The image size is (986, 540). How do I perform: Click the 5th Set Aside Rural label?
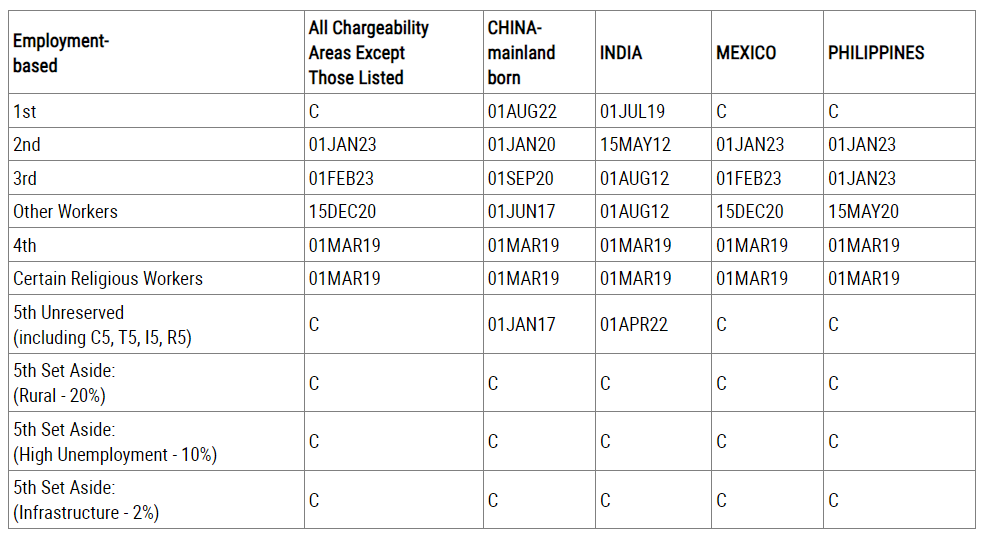[x=64, y=383]
